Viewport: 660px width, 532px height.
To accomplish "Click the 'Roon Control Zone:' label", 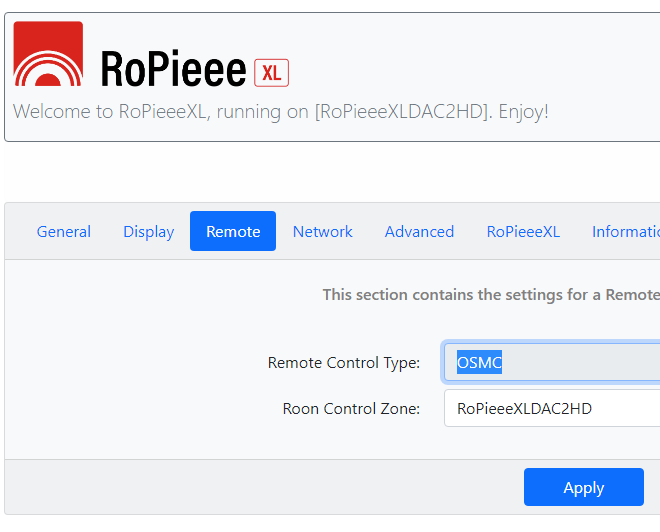I will point(351,409).
